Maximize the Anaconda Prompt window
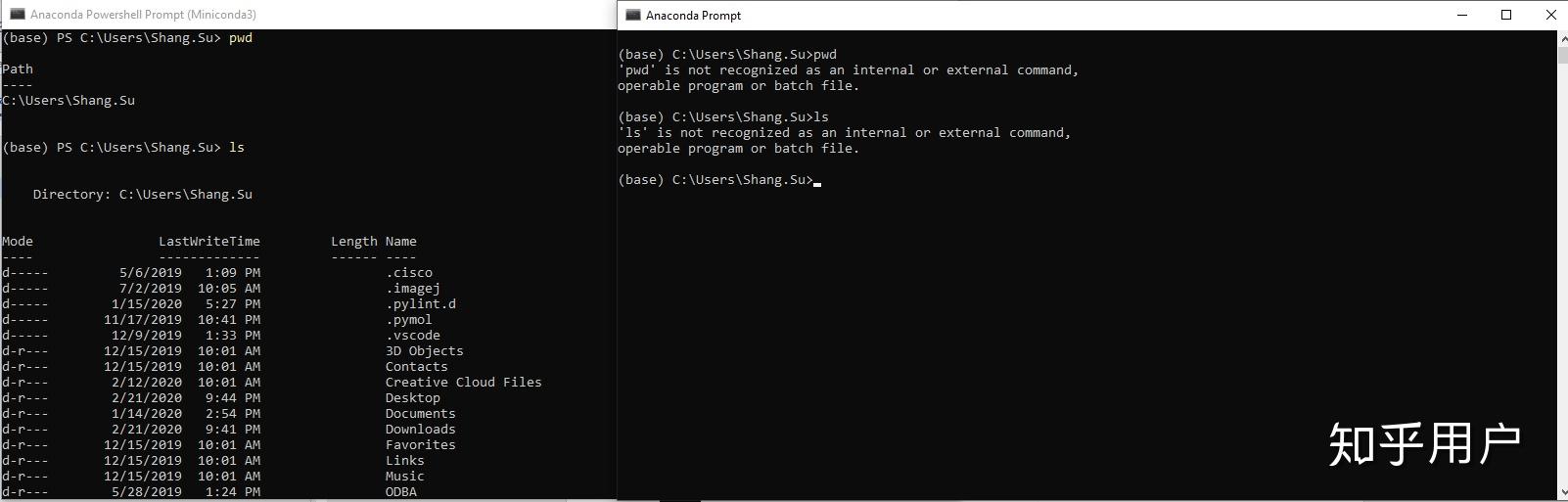The width and height of the screenshot is (1568, 502). pos(1506,15)
